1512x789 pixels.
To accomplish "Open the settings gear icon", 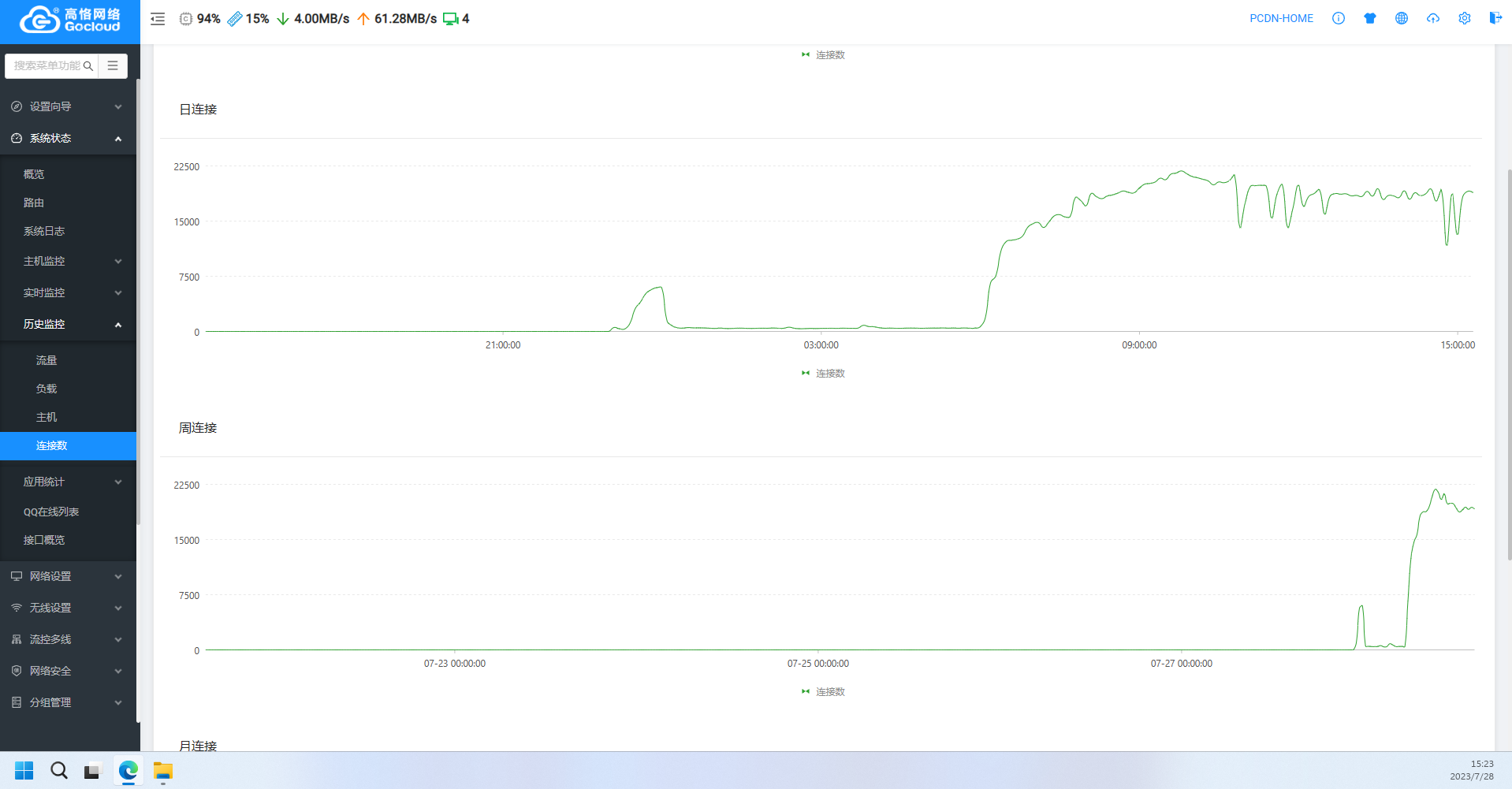I will click(1465, 18).
